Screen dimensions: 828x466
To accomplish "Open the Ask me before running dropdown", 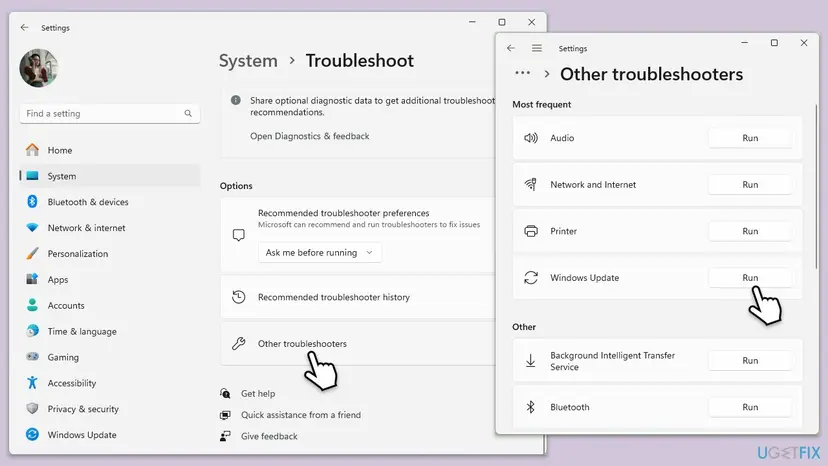I will coord(319,253).
